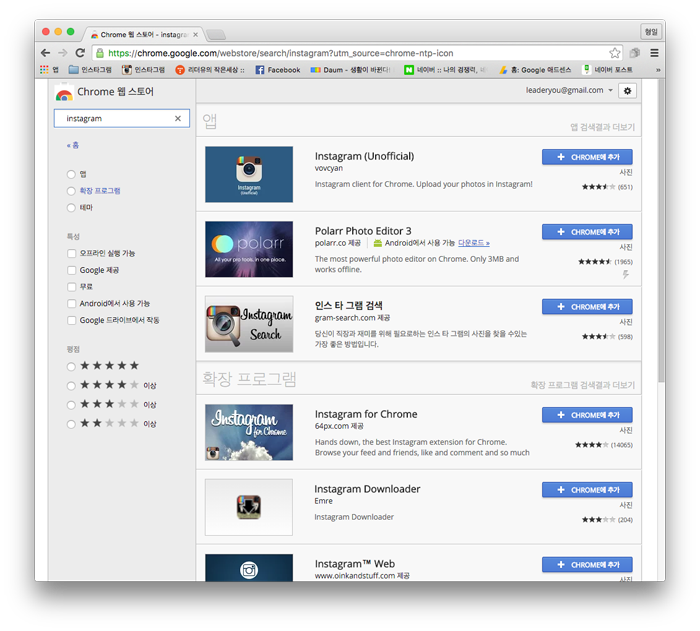Open the Instagram for Chrome title
The image size is (700, 631).
point(366,414)
